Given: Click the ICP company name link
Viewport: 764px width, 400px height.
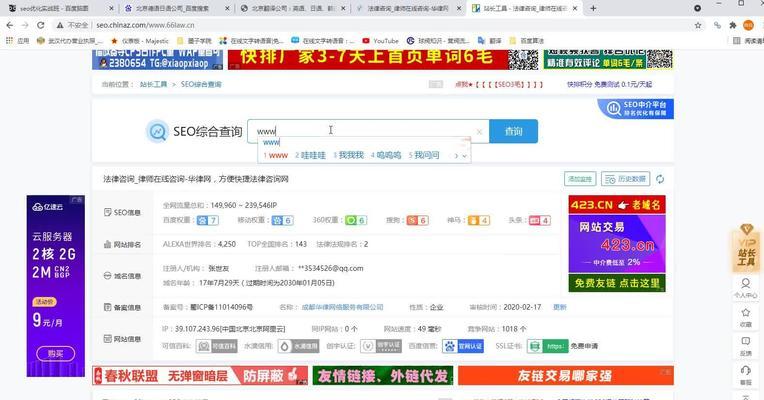Looking at the screenshot, I should [343, 307].
